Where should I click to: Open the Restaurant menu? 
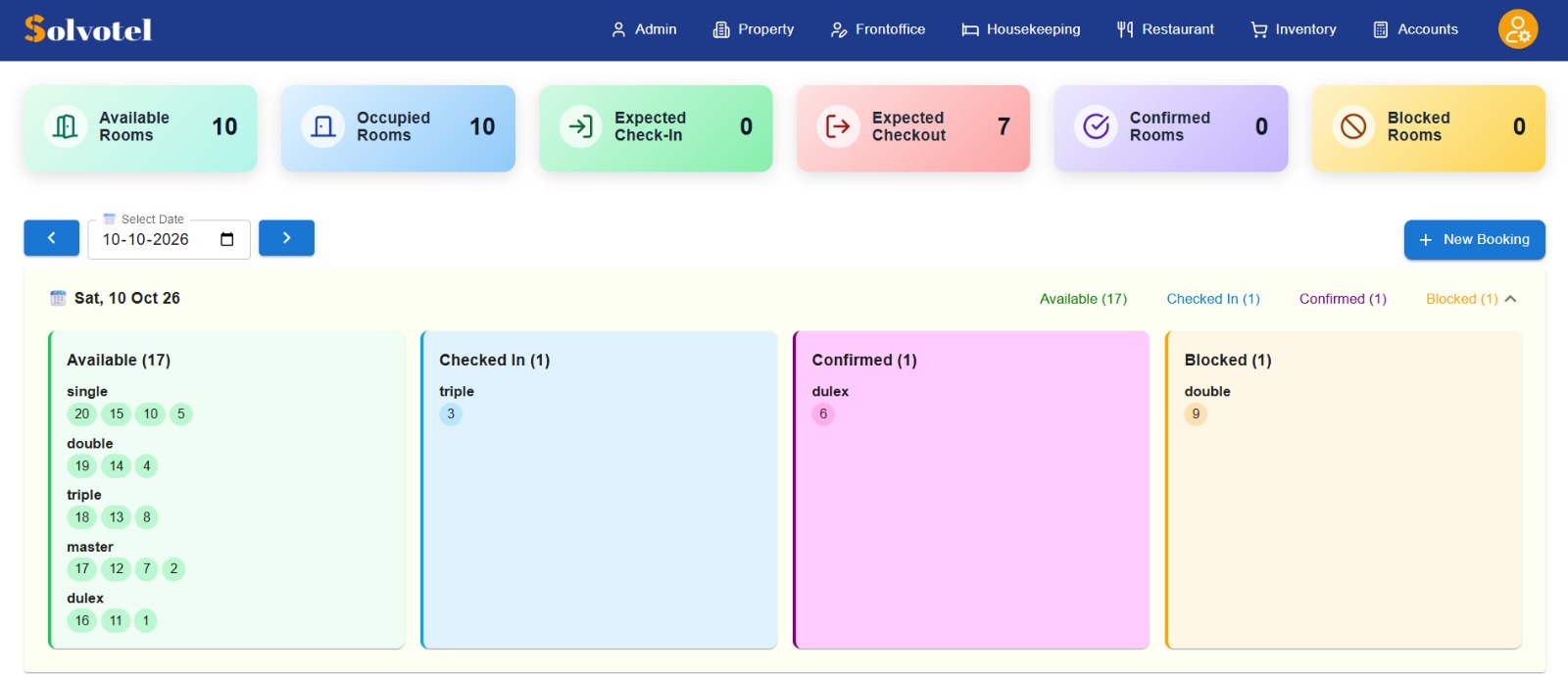(1165, 29)
